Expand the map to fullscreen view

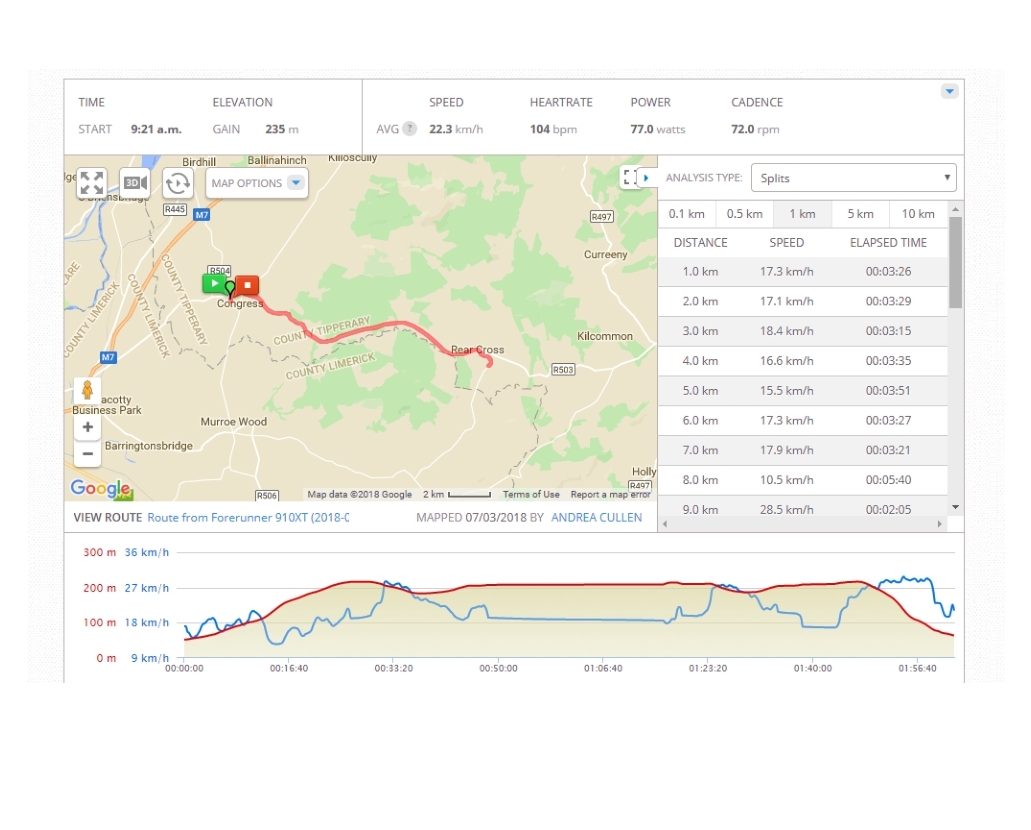[x=91, y=183]
